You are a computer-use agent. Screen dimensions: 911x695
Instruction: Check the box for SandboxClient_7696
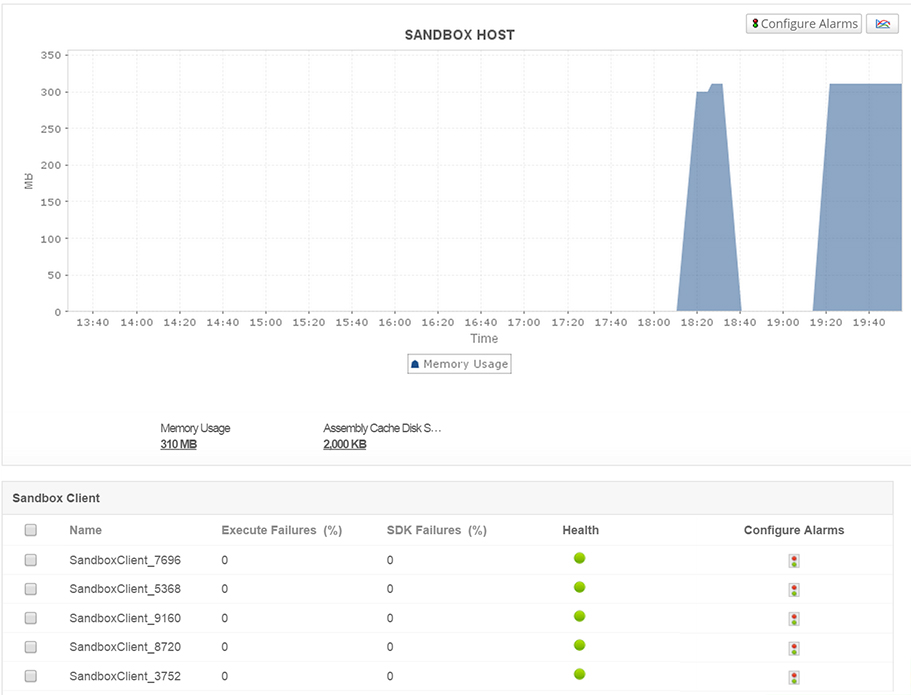point(31,560)
